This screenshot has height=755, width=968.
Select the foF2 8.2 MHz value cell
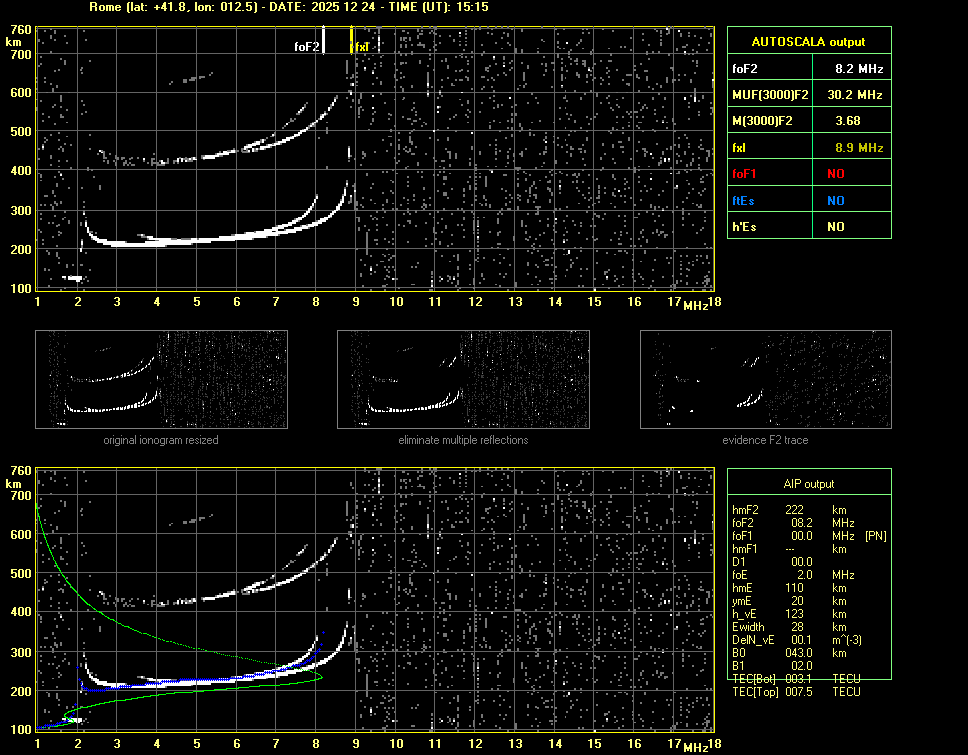(859, 69)
